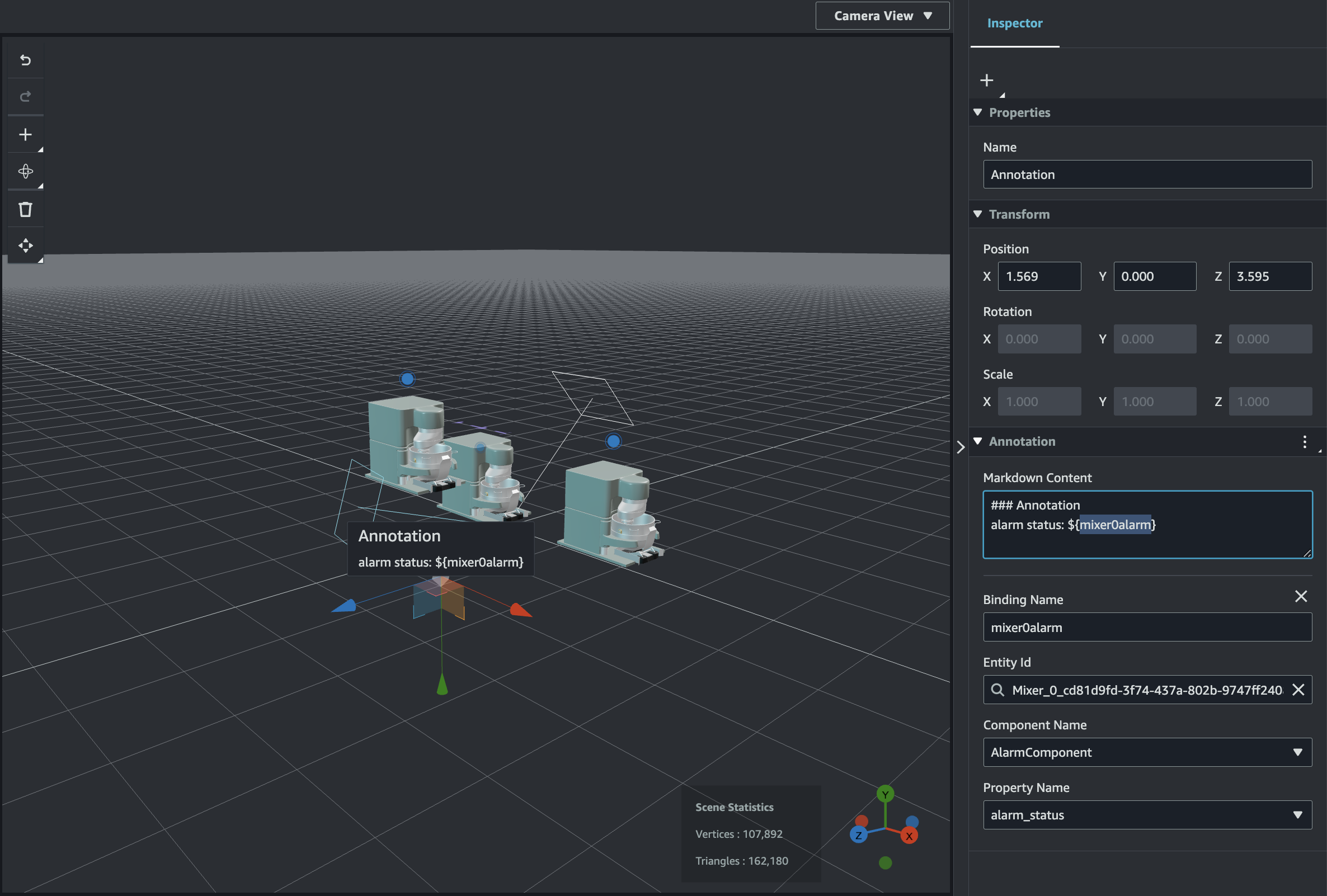
Task: Click the Add binding plus button
Action: tap(985, 80)
